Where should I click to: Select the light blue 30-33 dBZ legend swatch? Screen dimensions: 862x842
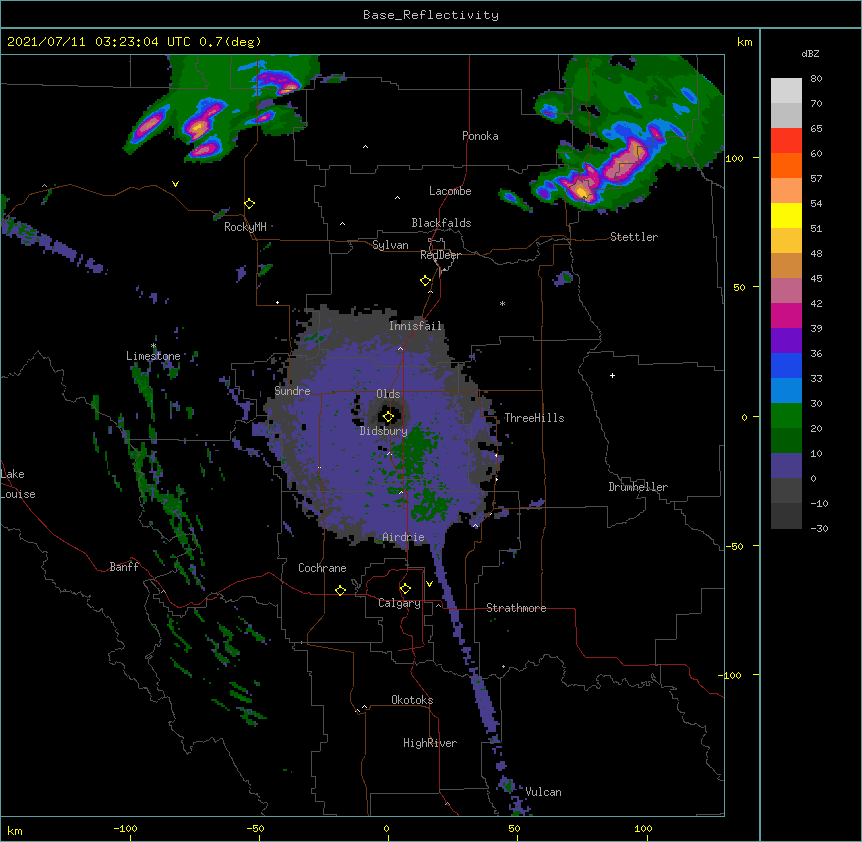click(786, 391)
